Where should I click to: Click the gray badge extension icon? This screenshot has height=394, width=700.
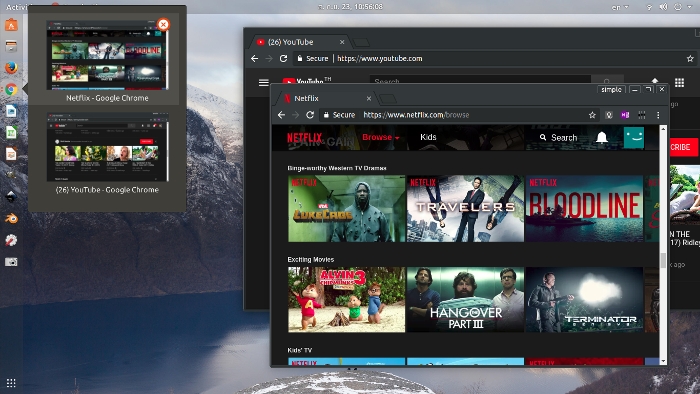[x=608, y=115]
